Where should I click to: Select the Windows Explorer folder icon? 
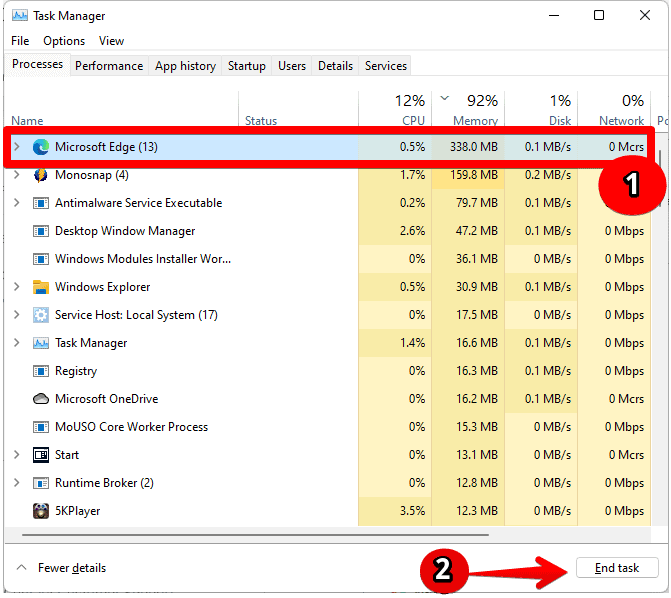41,287
